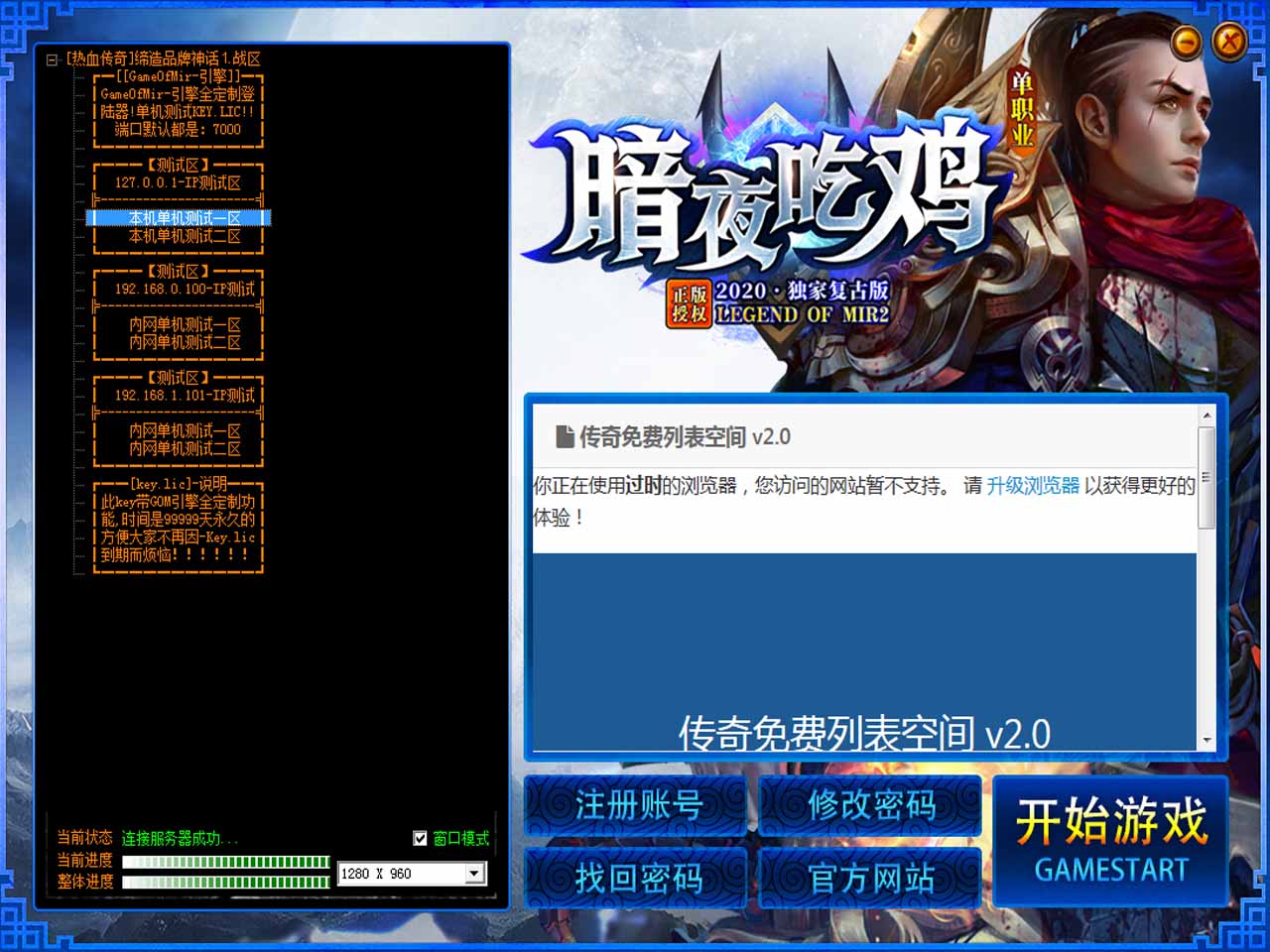The image size is (1270, 952).
Task: Select 内网单机测试一区 under 192.168.1.101 group
Action: (184, 430)
